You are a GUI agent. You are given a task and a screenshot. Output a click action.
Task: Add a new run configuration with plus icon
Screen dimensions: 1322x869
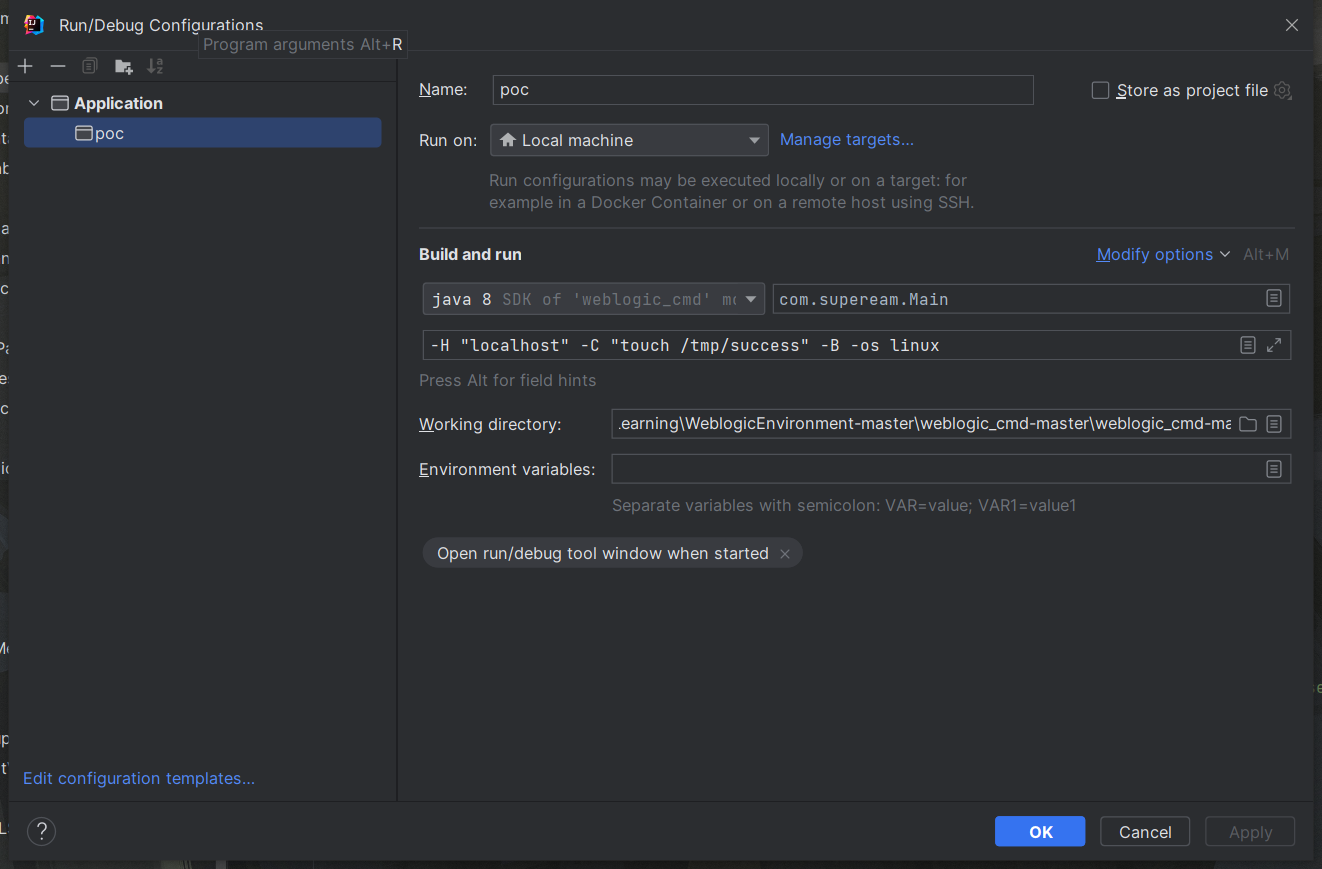(26, 66)
